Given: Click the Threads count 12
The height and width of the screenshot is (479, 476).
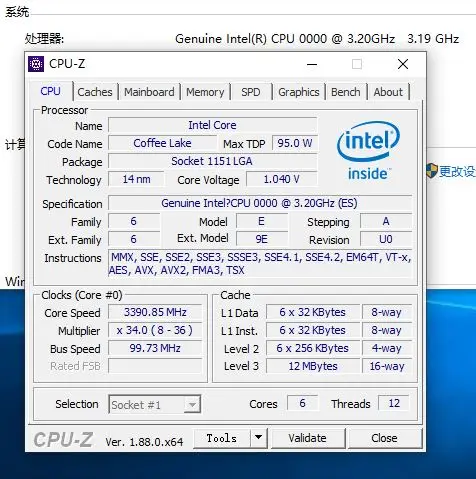Looking at the screenshot, I should pyautogui.click(x=394, y=403).
